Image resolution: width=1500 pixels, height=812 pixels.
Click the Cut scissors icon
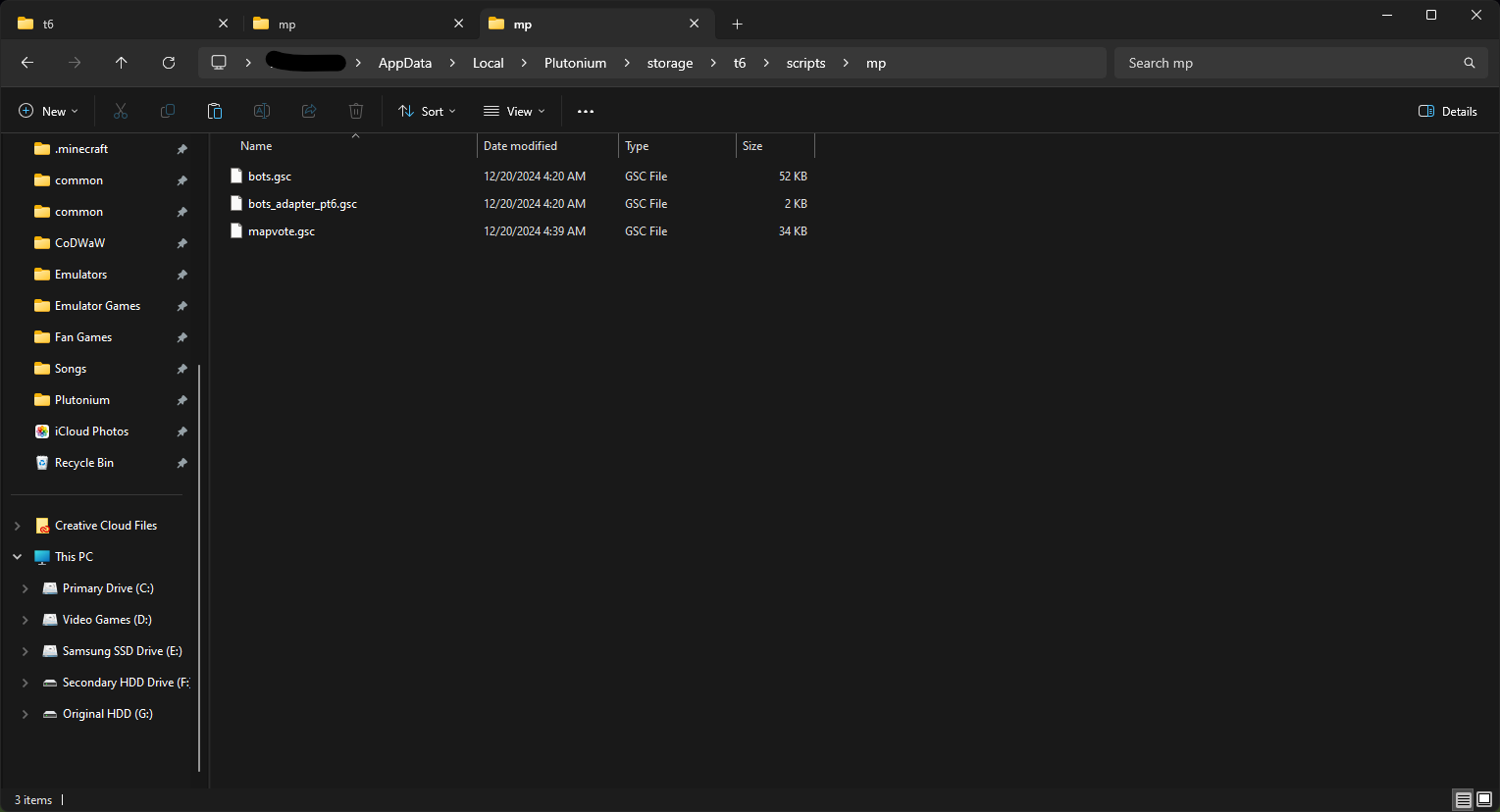121,111
